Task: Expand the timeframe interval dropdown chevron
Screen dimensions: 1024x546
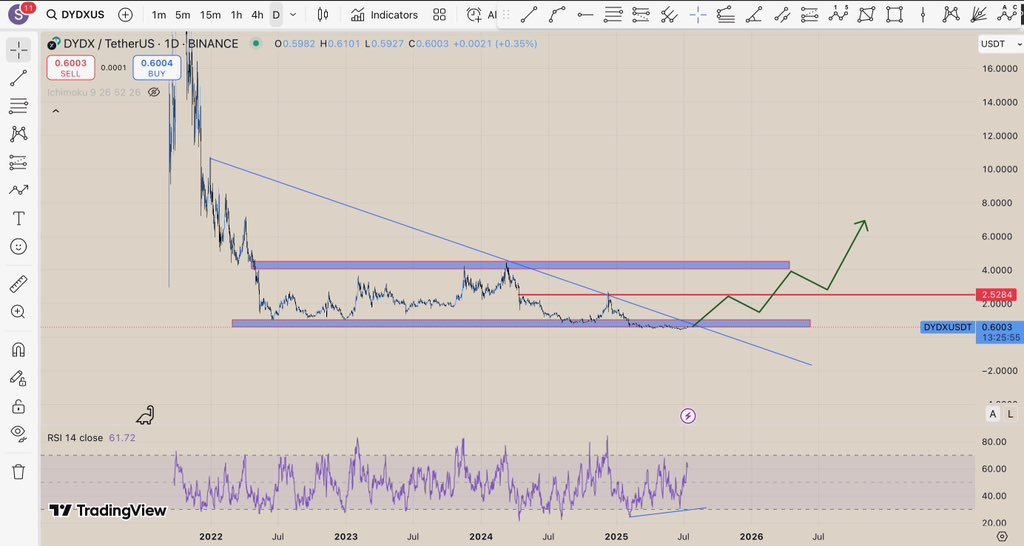Action: click(292, 15)
